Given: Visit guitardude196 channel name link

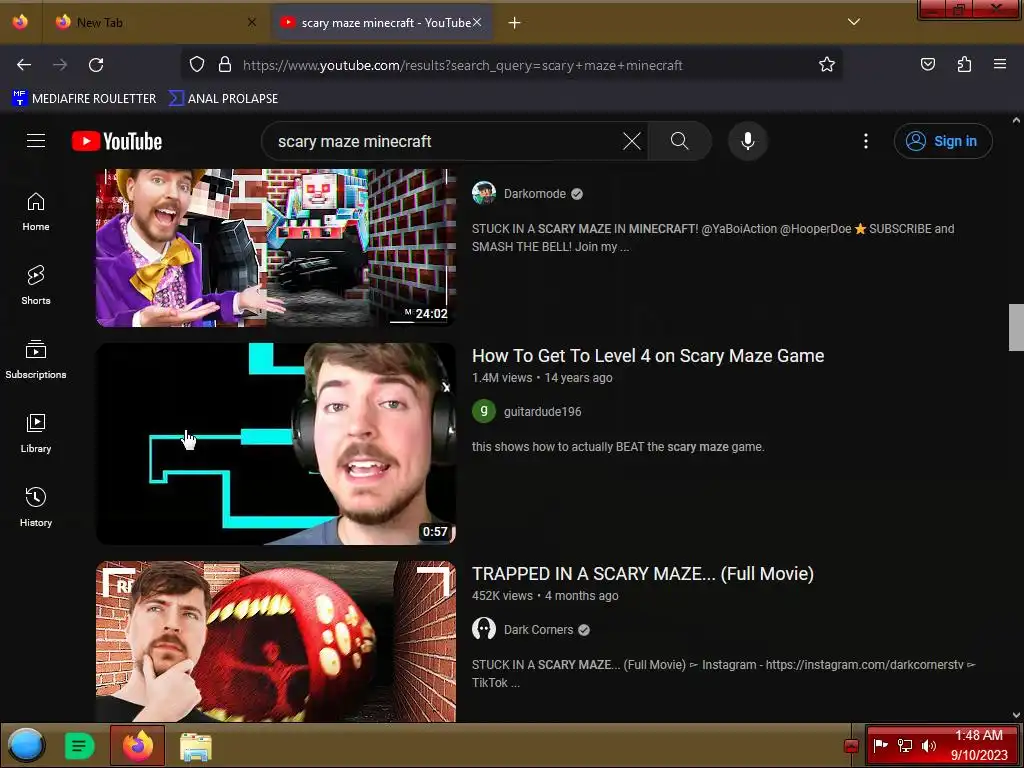Looking at the screenshot, I should pyautogui.click(x=543, y=412).
